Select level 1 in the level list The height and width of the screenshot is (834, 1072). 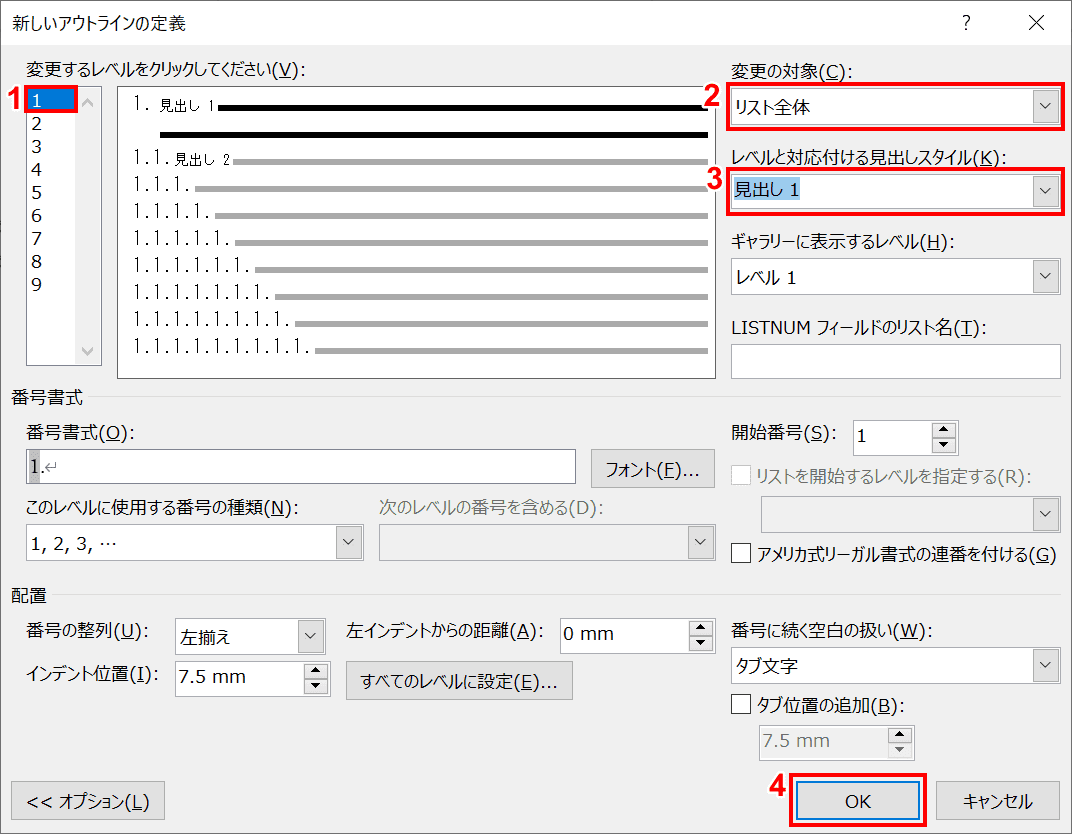click(x=51, y=100)
